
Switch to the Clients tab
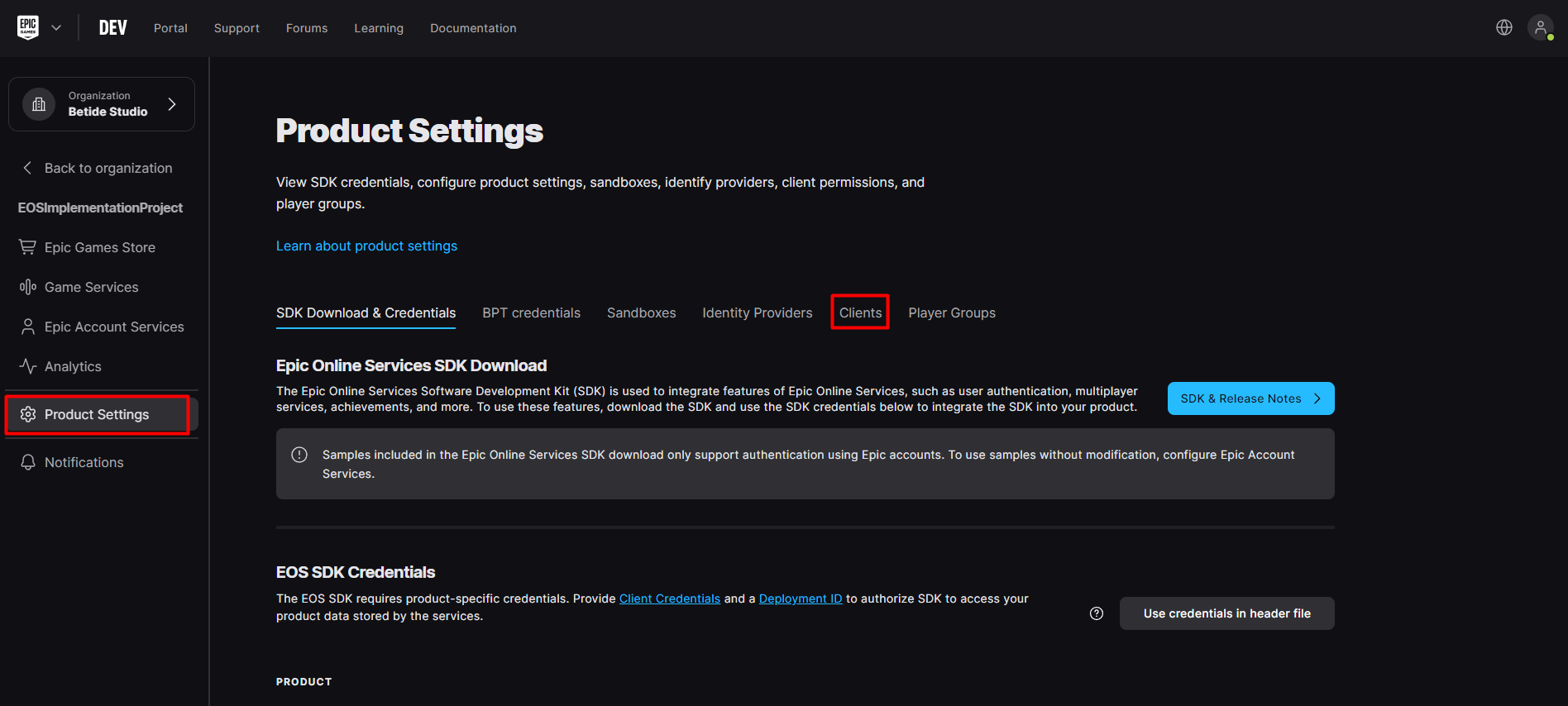click(860, 312)
